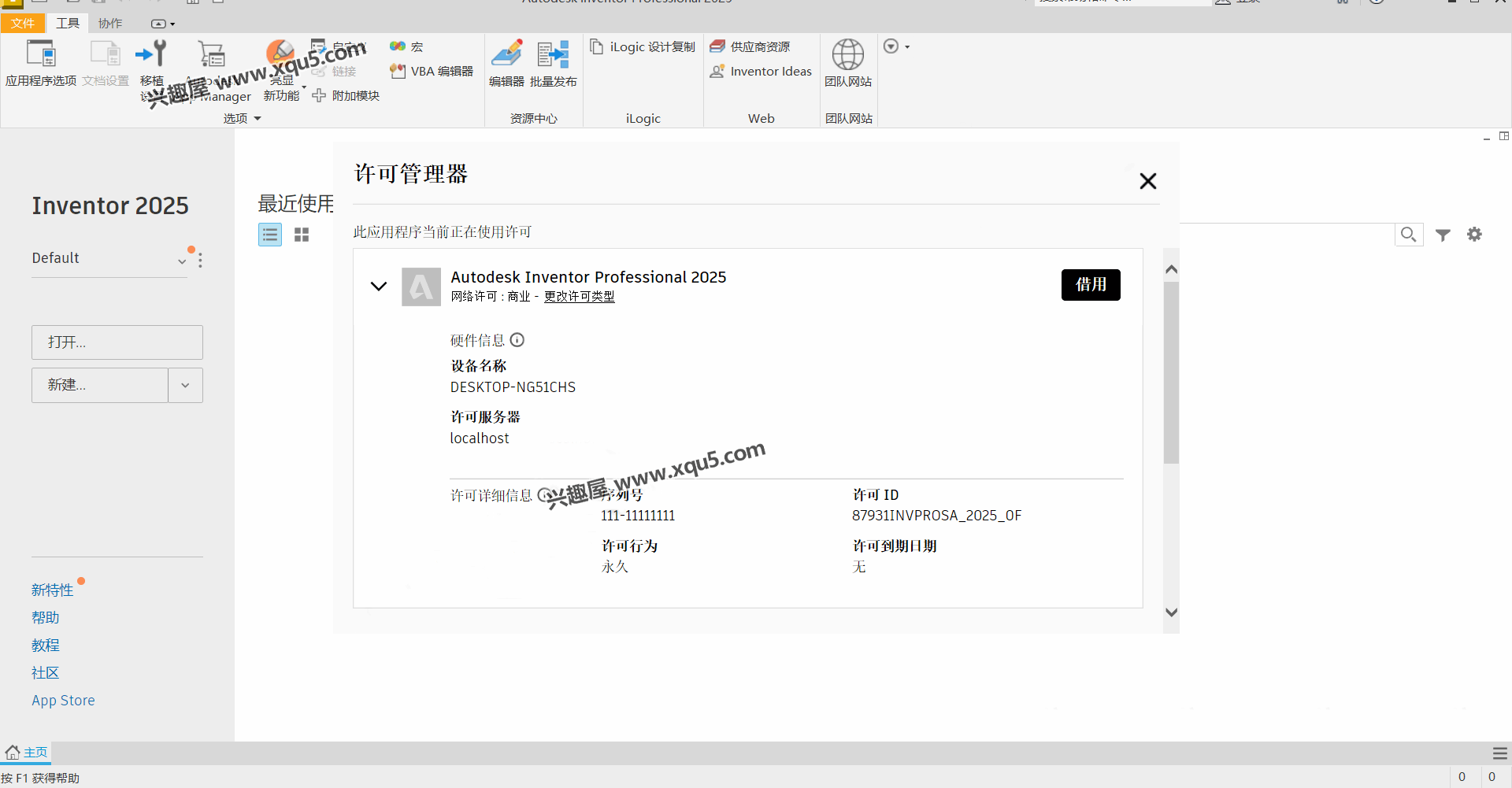Open the Team Web (团队网站) globe
1512x788 pixels.
(848, 62)
